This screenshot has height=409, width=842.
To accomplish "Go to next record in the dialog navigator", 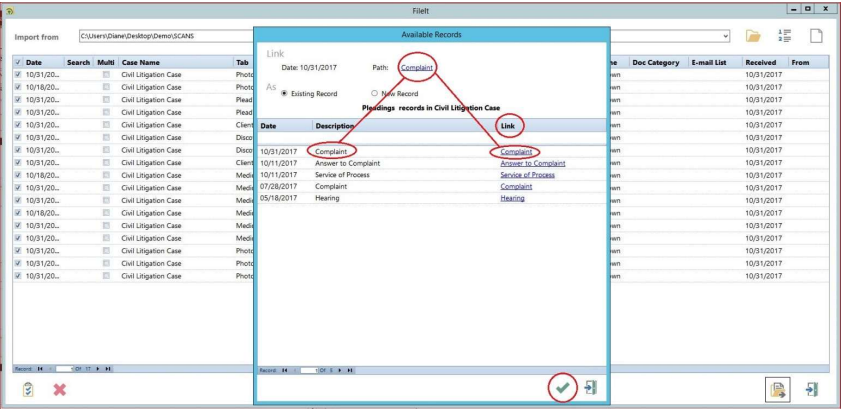I will (x=338, y=371).
